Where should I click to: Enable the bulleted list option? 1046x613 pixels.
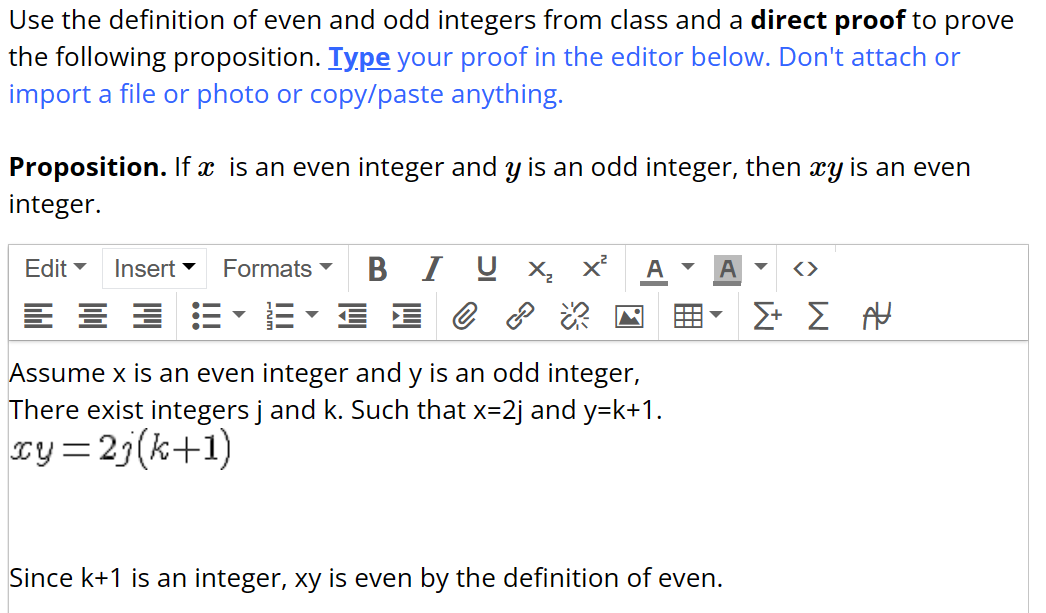click(207, 316)
